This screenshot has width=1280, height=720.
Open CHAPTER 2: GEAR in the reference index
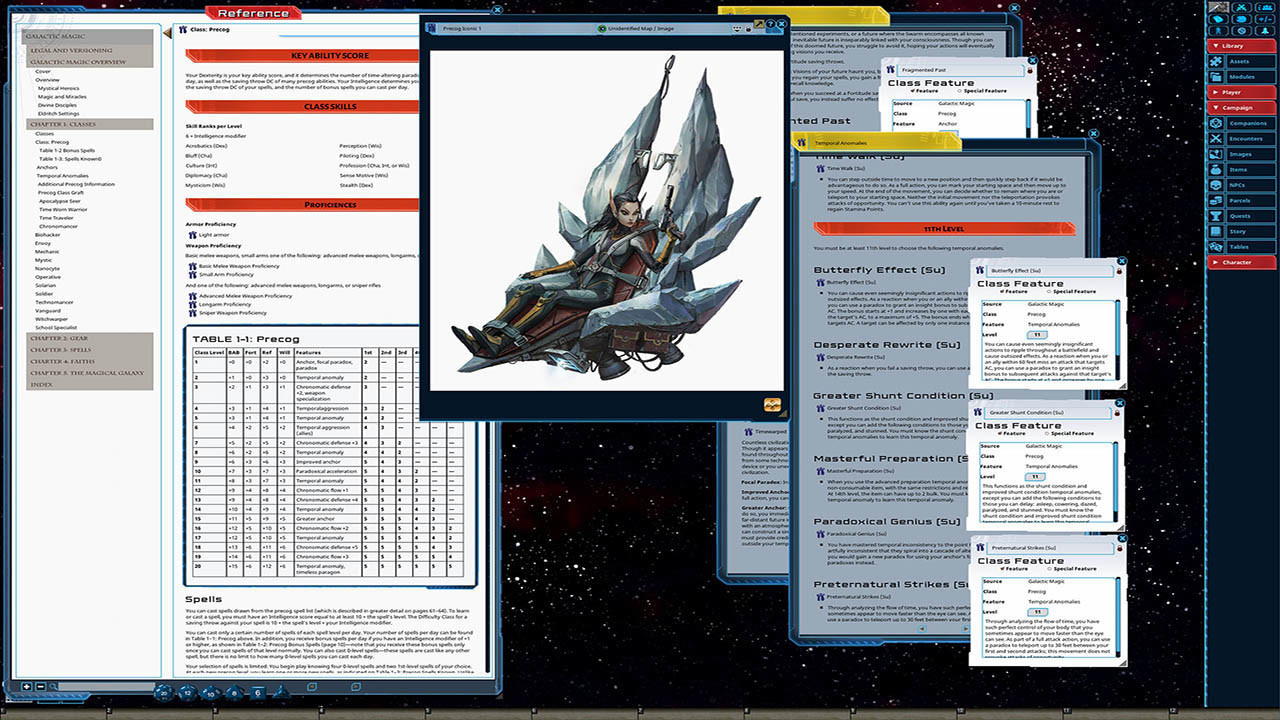pos(60,338)
